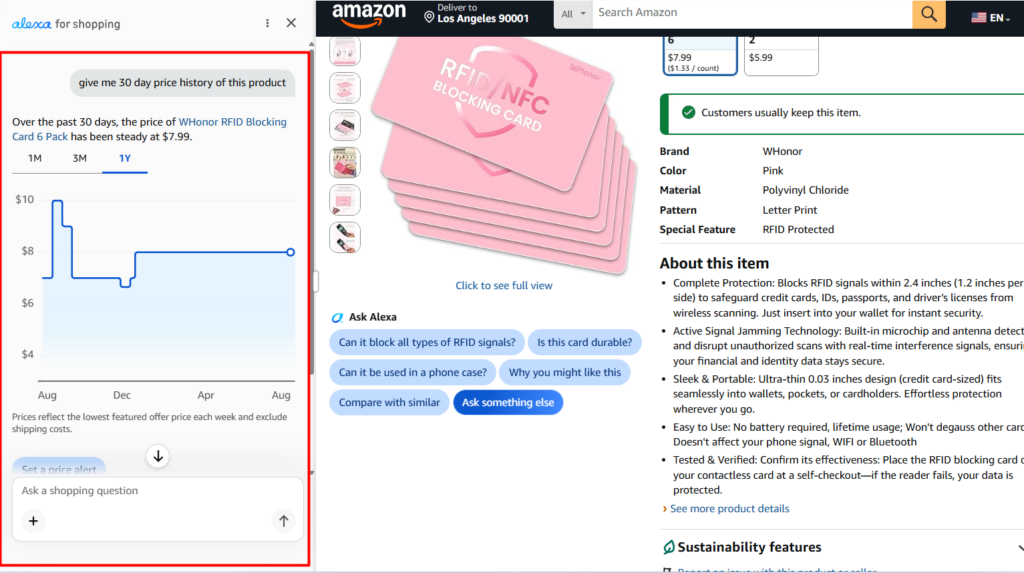Ask Can it block all types of RFID signals

pyautogui.click(x=426, y=342)
